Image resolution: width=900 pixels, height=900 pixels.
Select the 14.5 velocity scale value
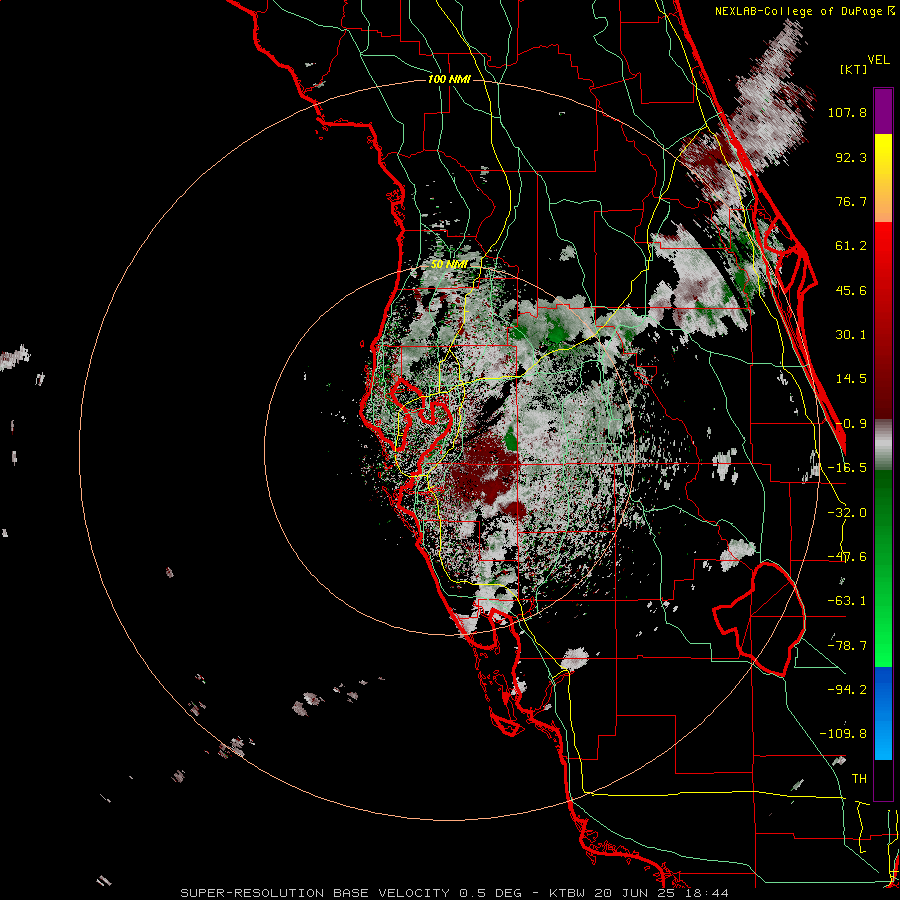pyautogui.click(x=851, y=379)
